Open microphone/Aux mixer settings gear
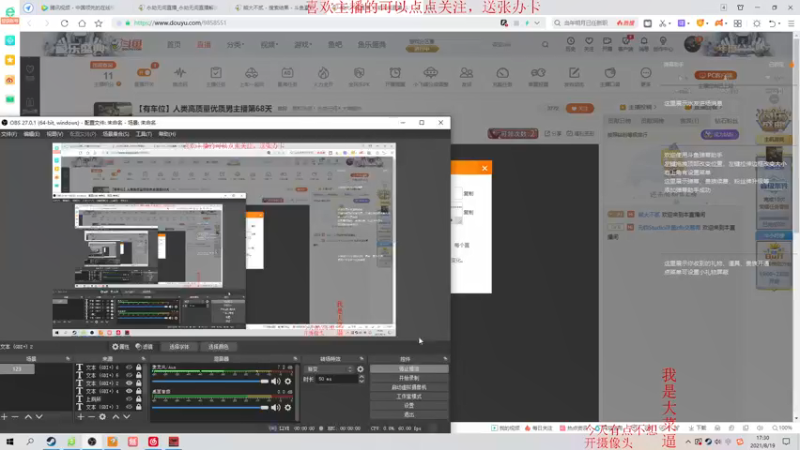 (288, 381)
